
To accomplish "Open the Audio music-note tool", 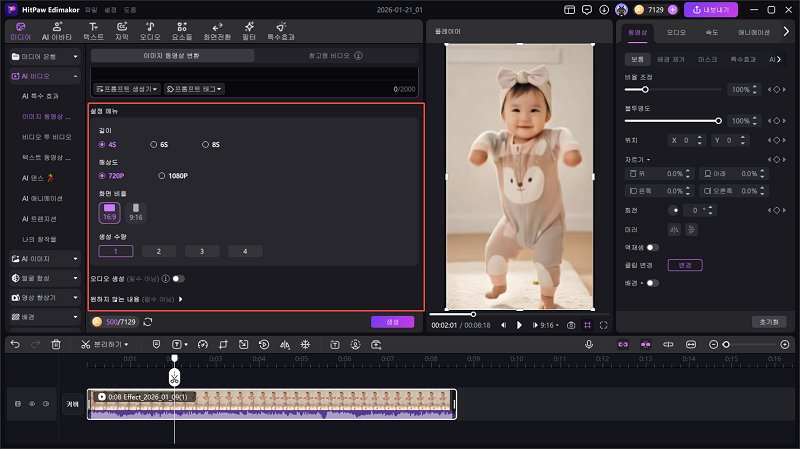I will click(150, 31).
